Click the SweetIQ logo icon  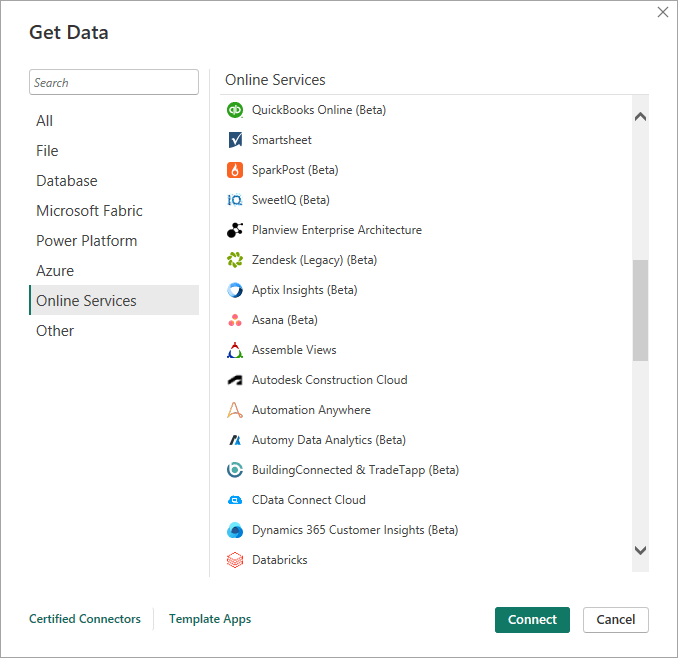click(x=235, y=200)
